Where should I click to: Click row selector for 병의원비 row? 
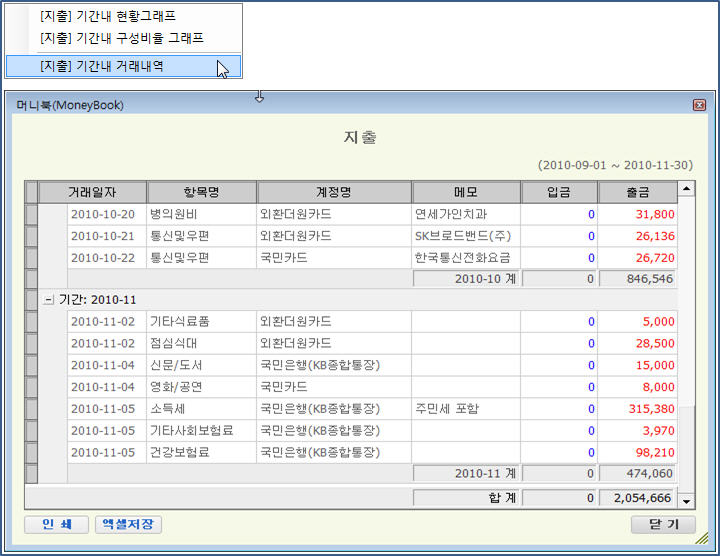(31, 214)
